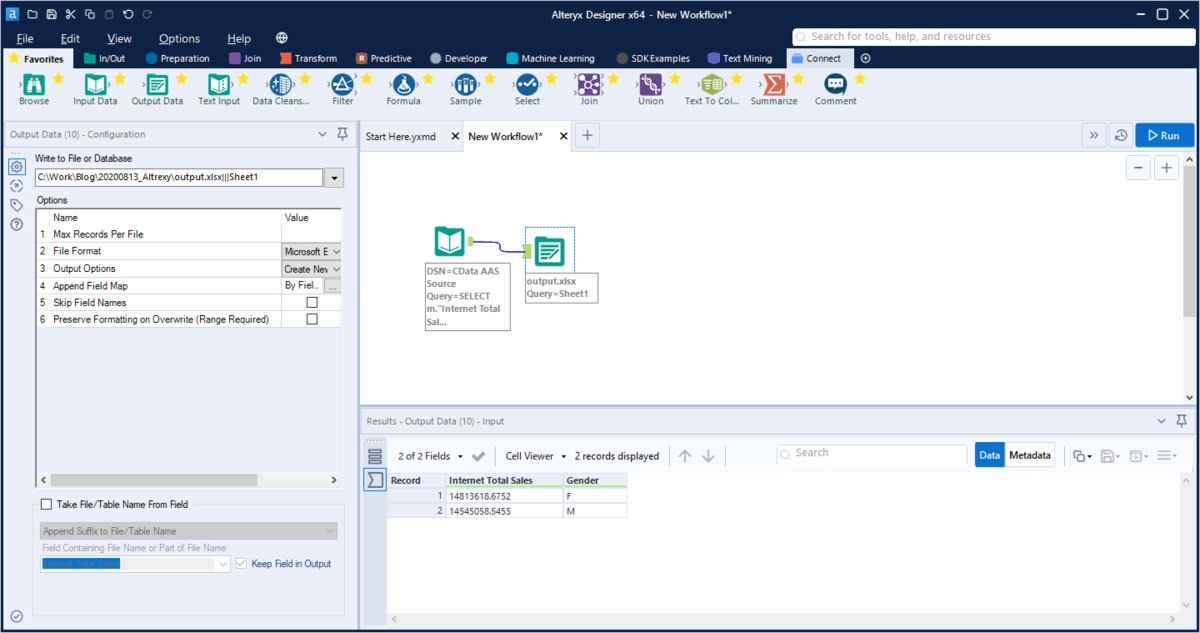Click the Input Data book node on canvas
The width and height of the screenshot is (1200, 633).
[x=450, y=242]
